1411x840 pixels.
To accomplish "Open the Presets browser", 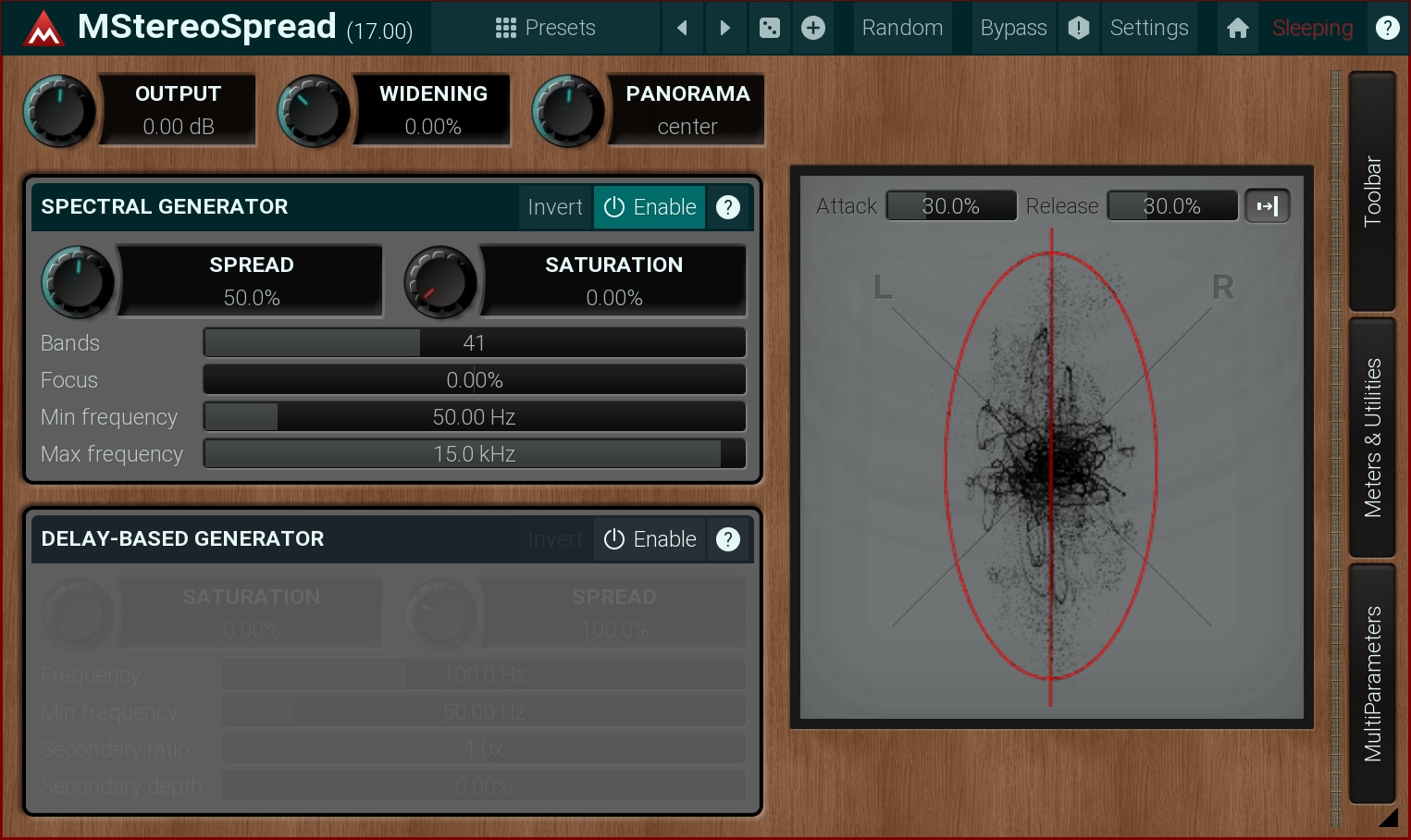I will 546,28.
